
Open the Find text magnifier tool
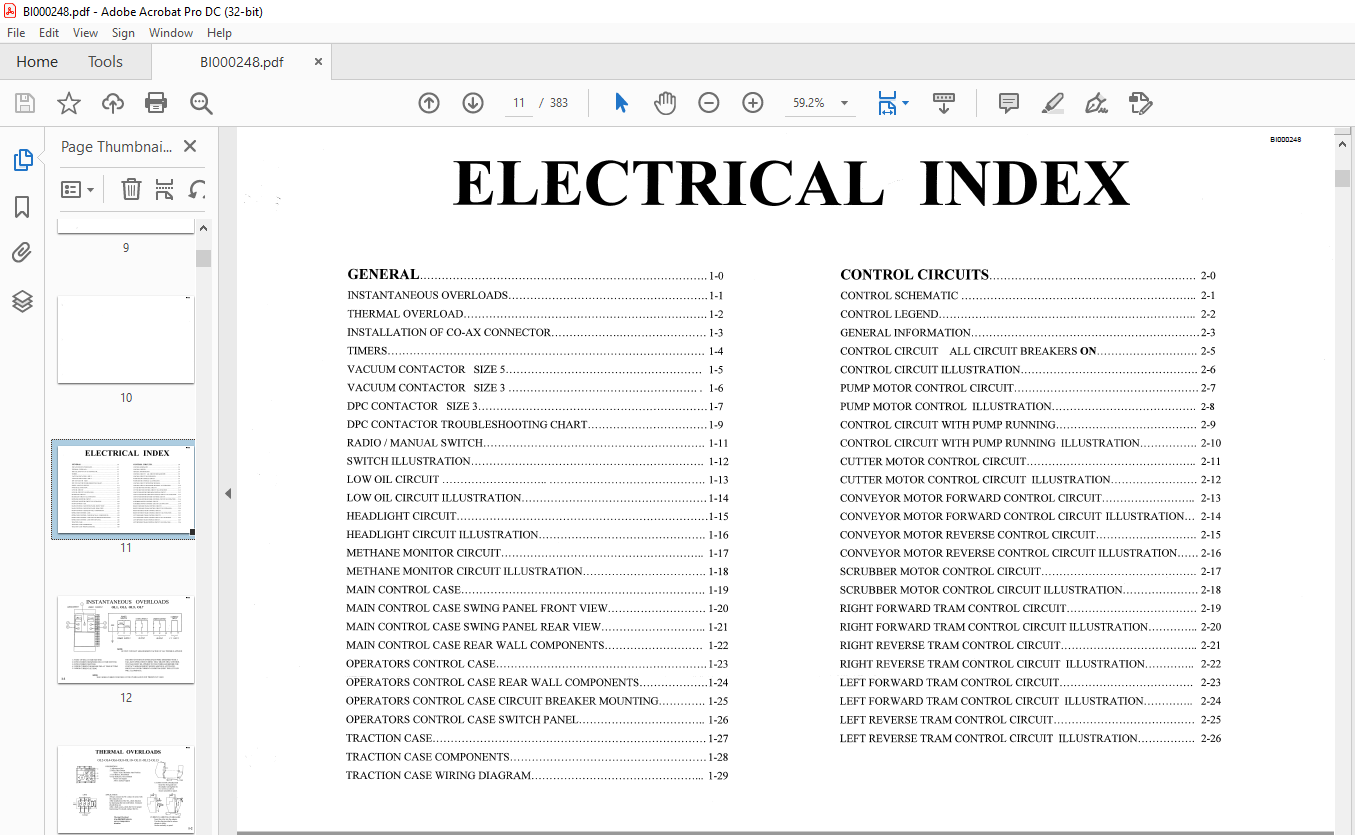201,103
